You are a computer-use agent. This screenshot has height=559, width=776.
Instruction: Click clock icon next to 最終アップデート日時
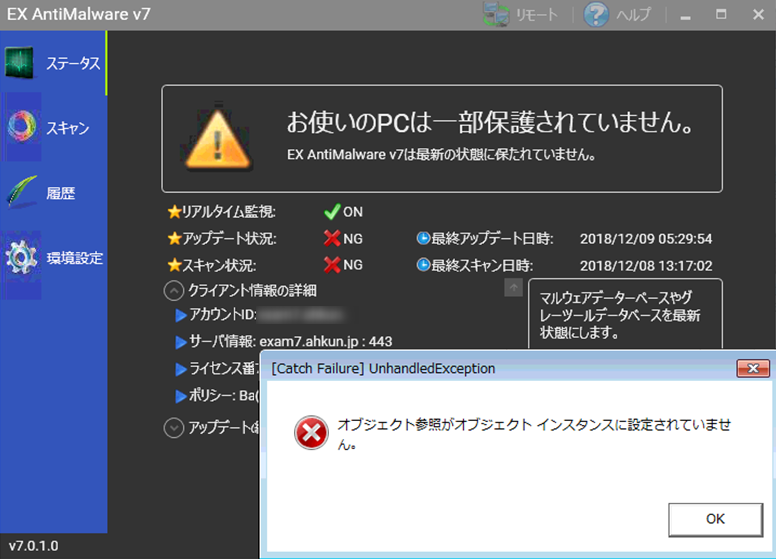423,238
